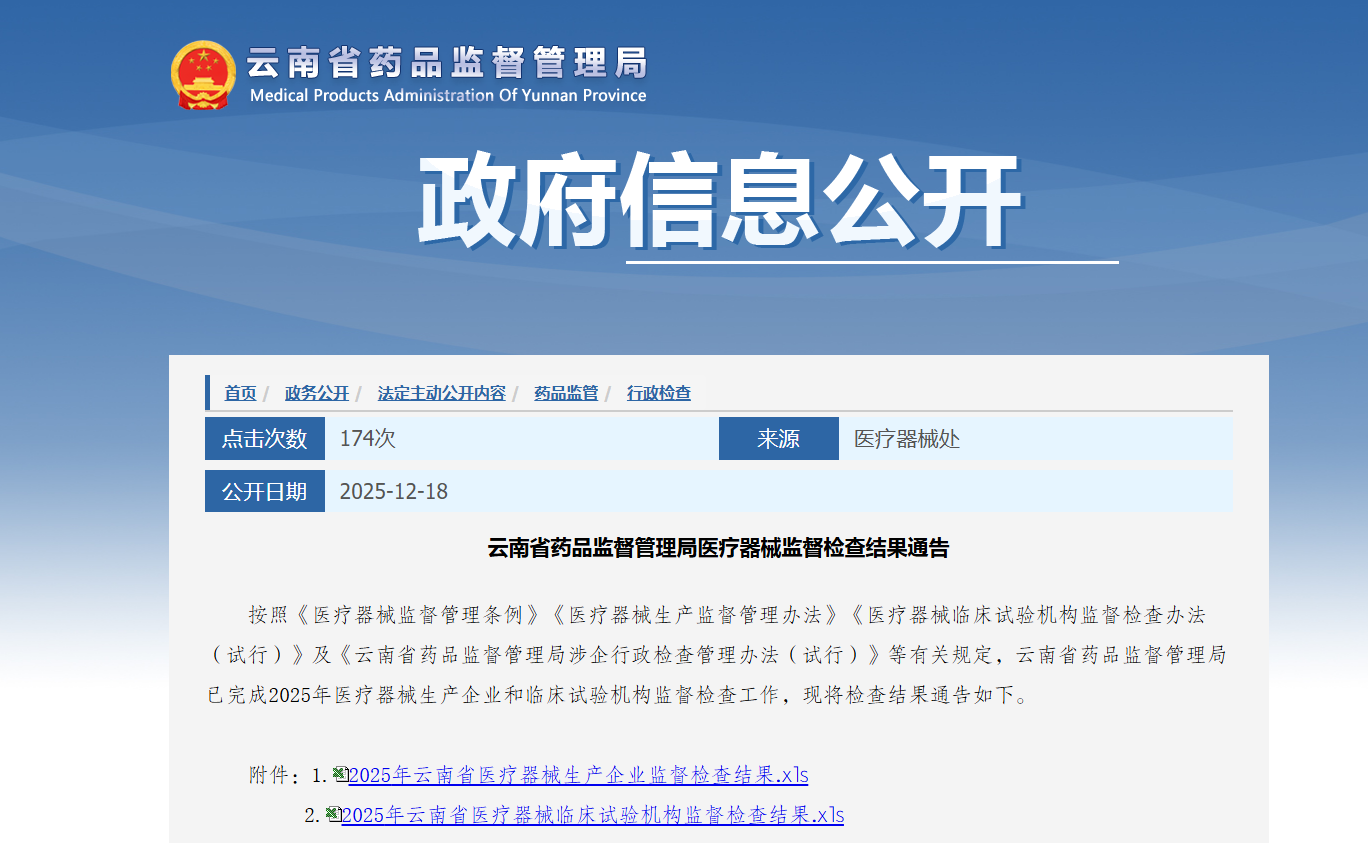Download 2025年云南省医疗器械临床试验机构监督检查结果.xls
The image size is (1368, 843).
tap(592, 815)
